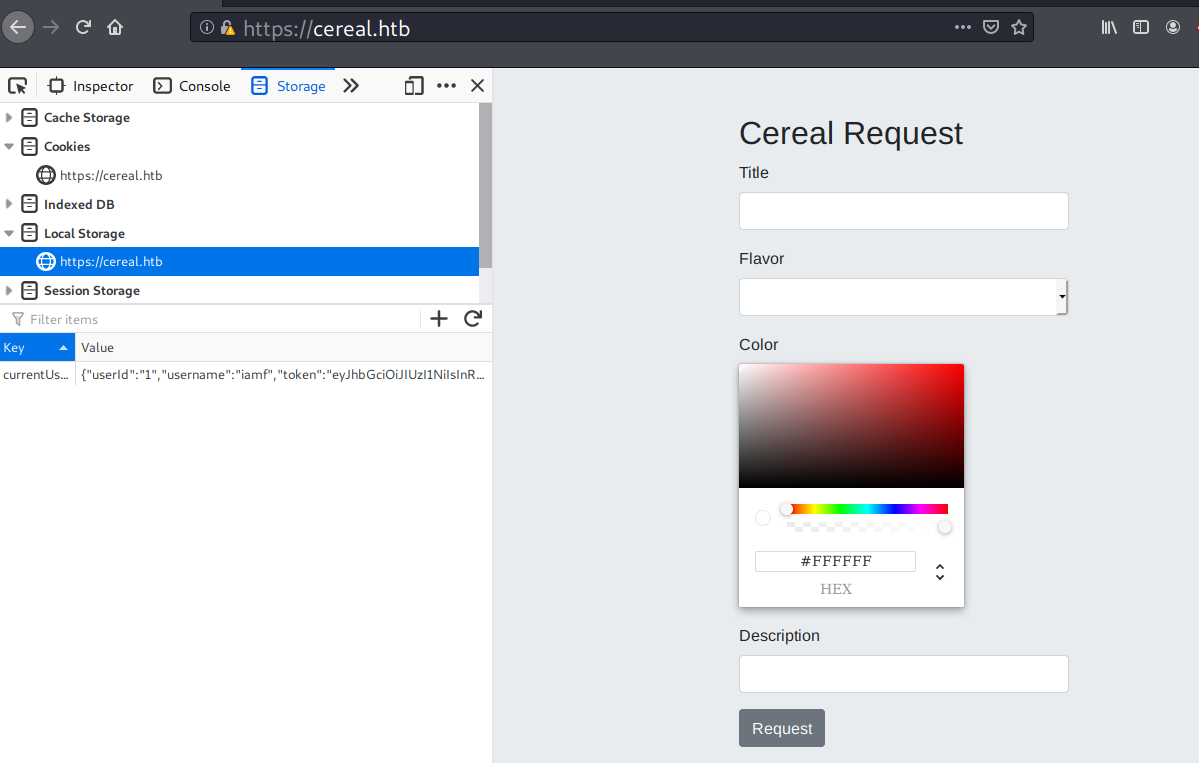Image resolution: width=1199 pixels, height=763 pixels.
Task: Click the Title input field
Action: pyautogui.click(x=903, y=211)
